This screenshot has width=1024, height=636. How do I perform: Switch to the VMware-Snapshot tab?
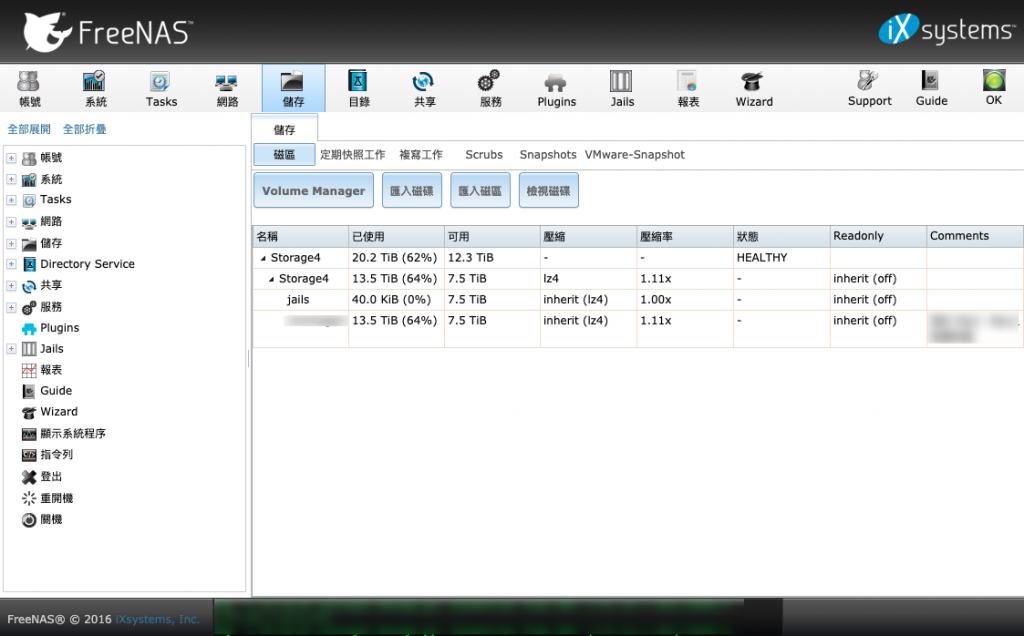(635, 155)
